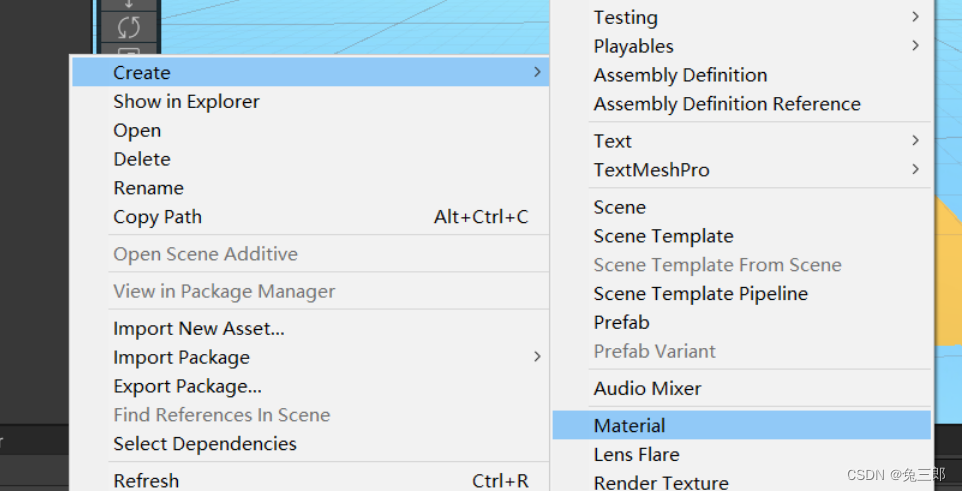Rename the selected asset
The image size is (962, 491).
point(148,188)
